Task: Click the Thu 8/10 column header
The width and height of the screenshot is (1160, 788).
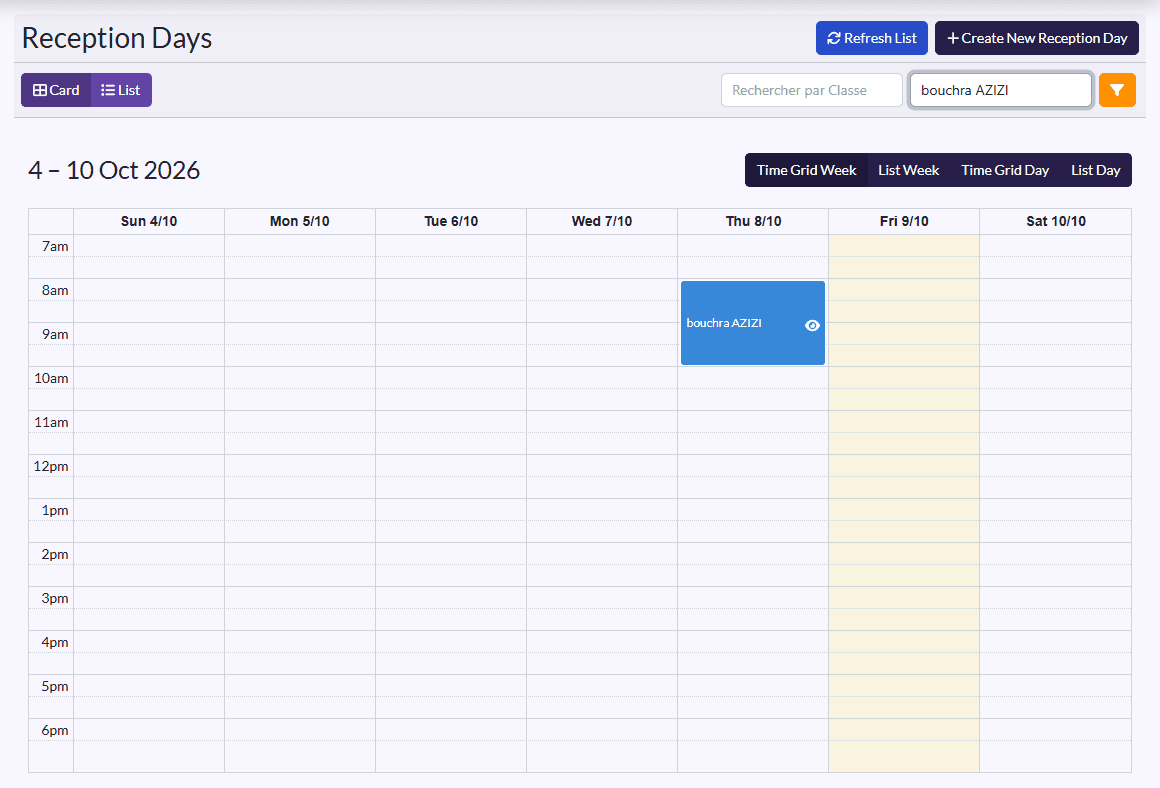Action: (753, 221)
